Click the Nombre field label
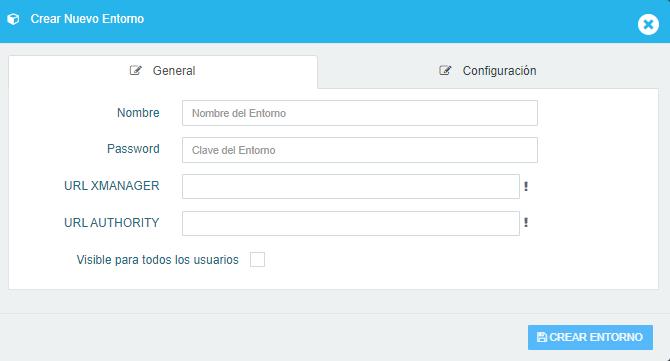 [138, 113]
